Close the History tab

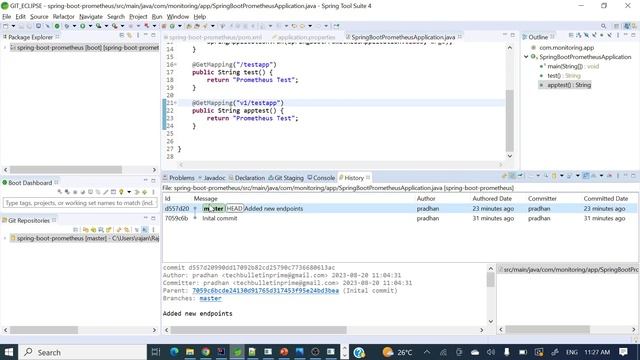click(x=368, y=178)
